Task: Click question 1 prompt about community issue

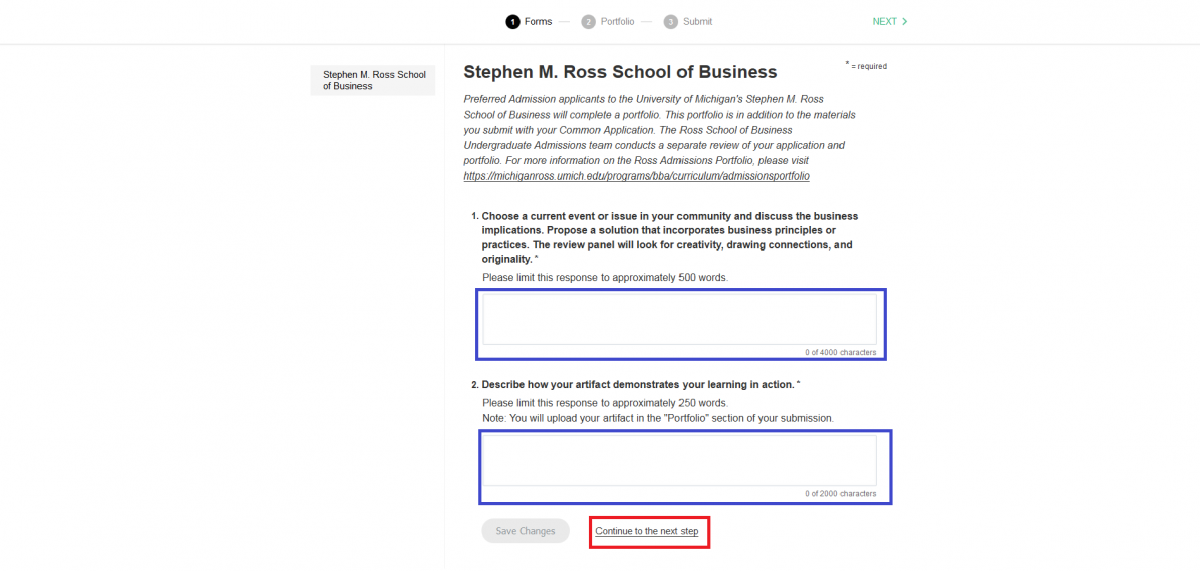Action: pyautogui.click(x=668, y=237)
